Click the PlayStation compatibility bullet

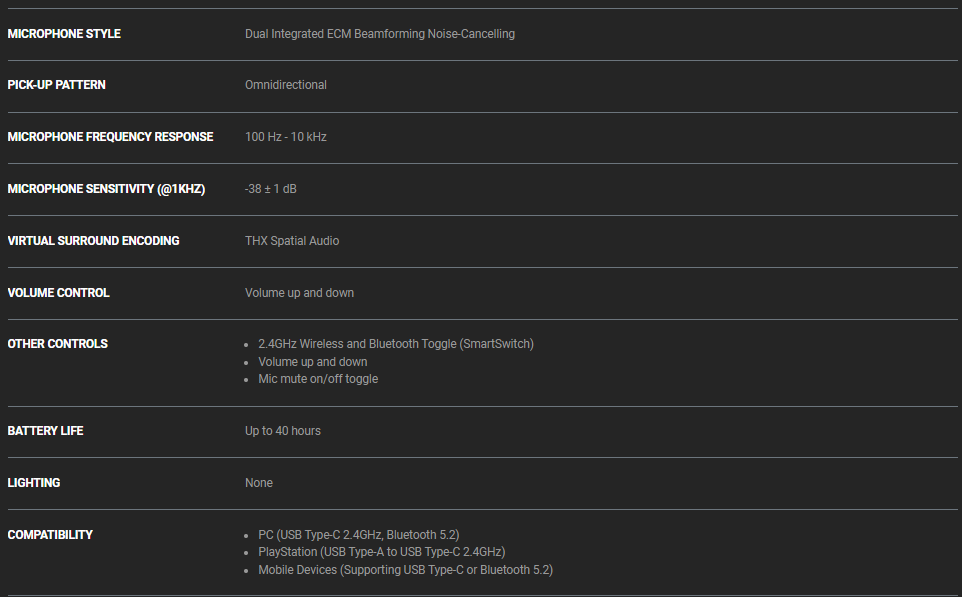[381, 552]
